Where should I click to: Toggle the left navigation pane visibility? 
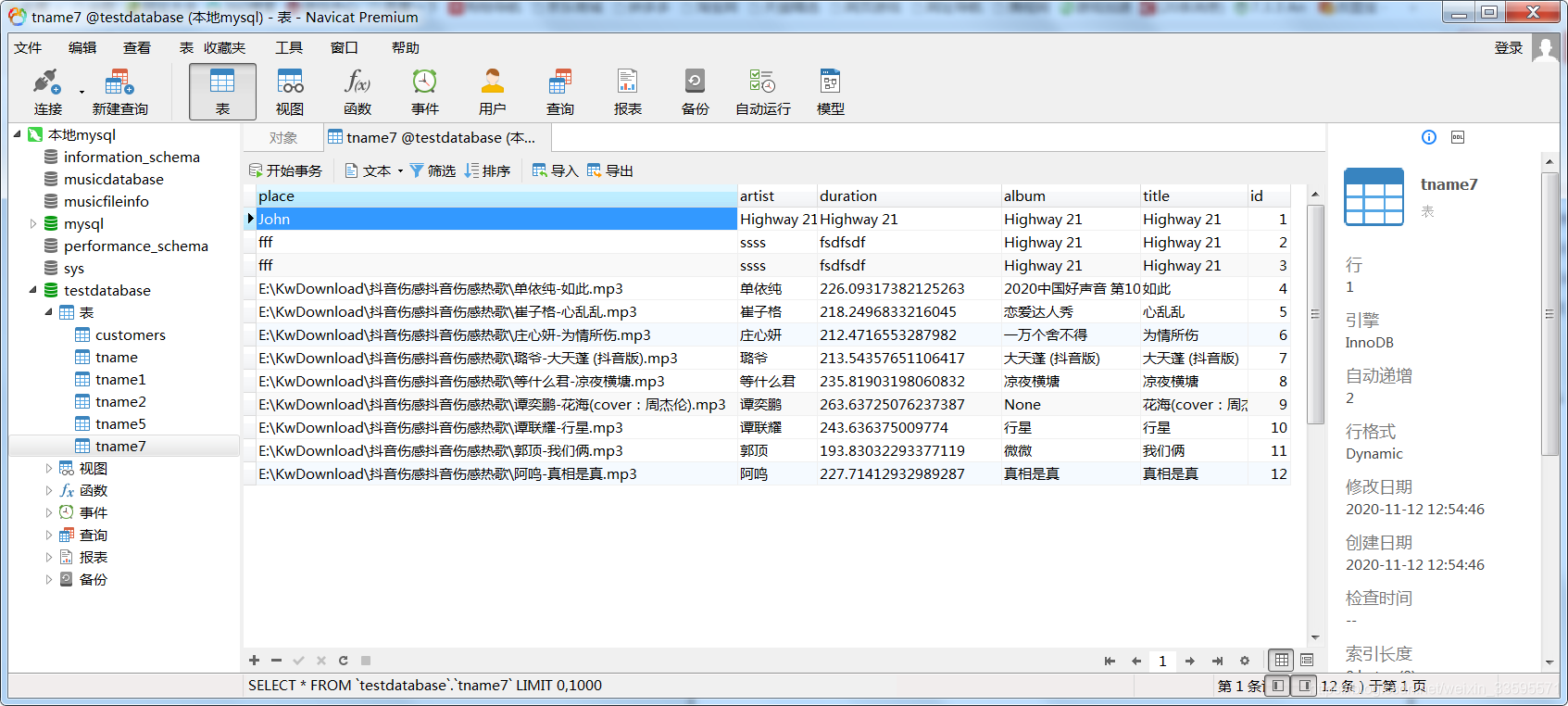[x=1278, y=686]
